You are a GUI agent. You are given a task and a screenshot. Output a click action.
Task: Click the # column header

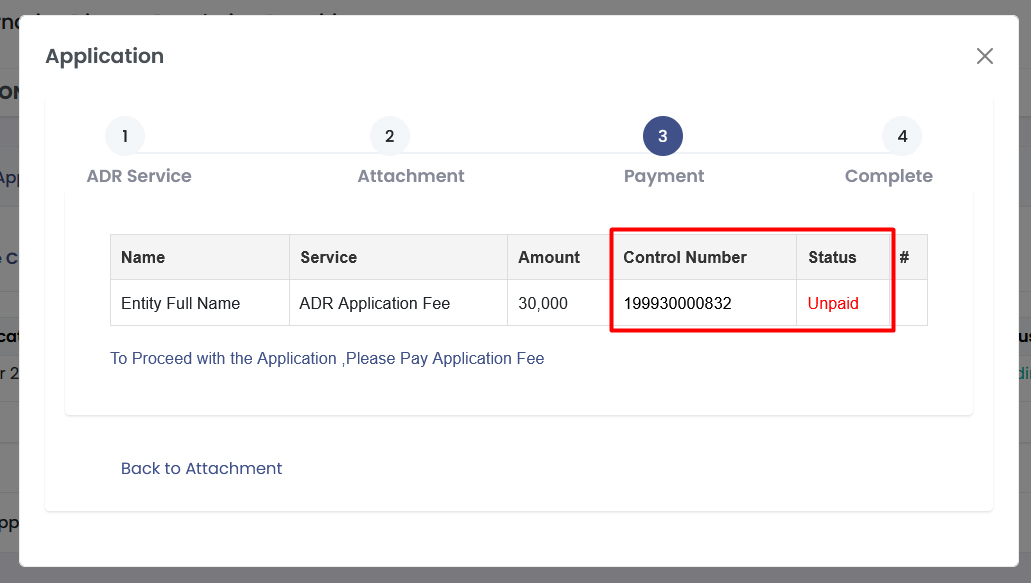tap(904, 257)
